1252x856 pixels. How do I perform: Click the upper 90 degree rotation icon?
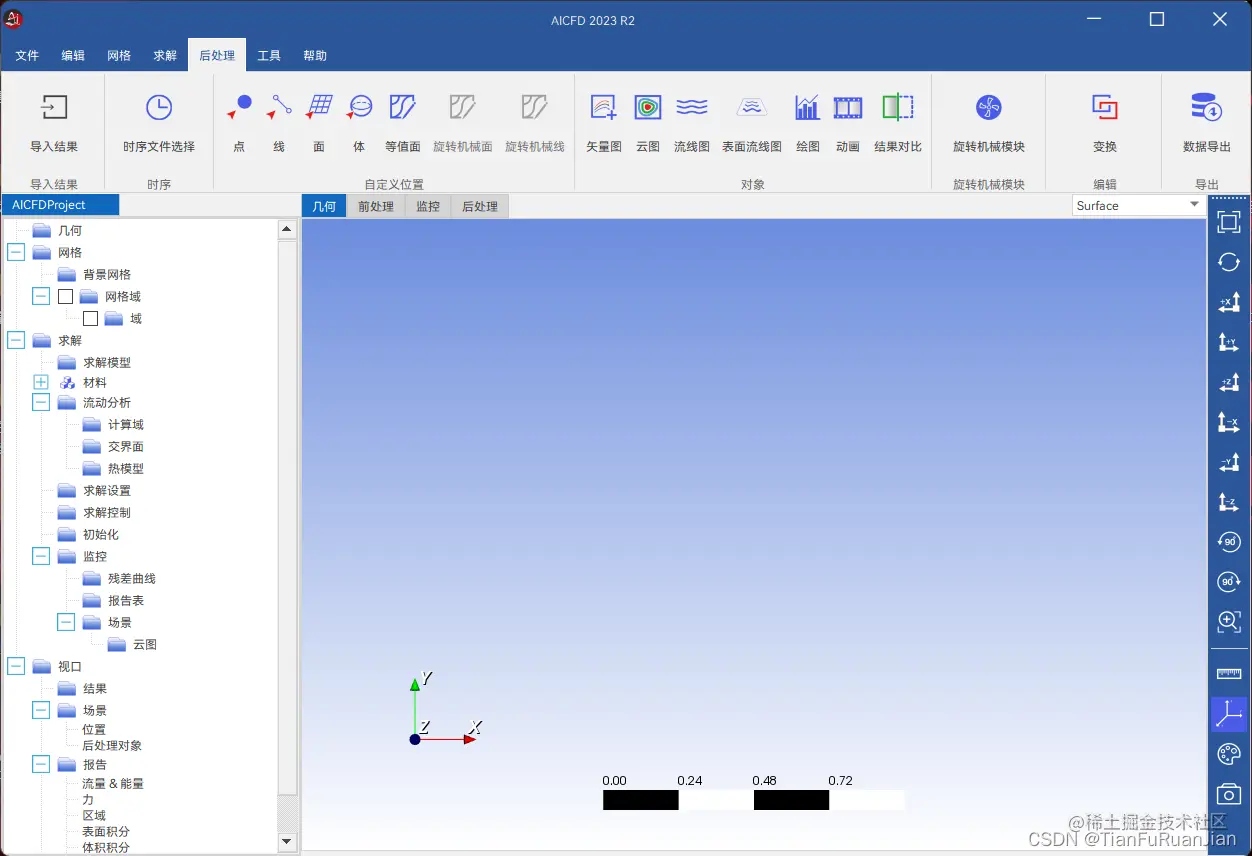pos(1229,542)
